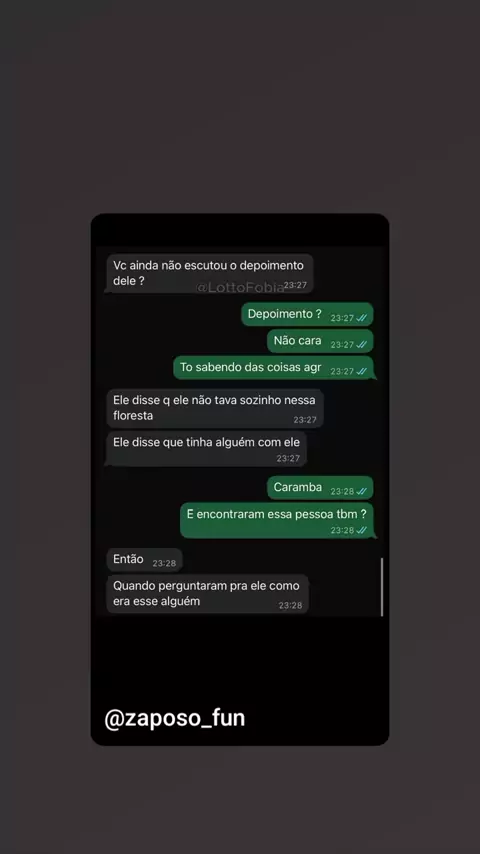Click the ticks under 'E encontraram essa pessoa tbm ?'
The image size is (480, 854).
point(362,530)
